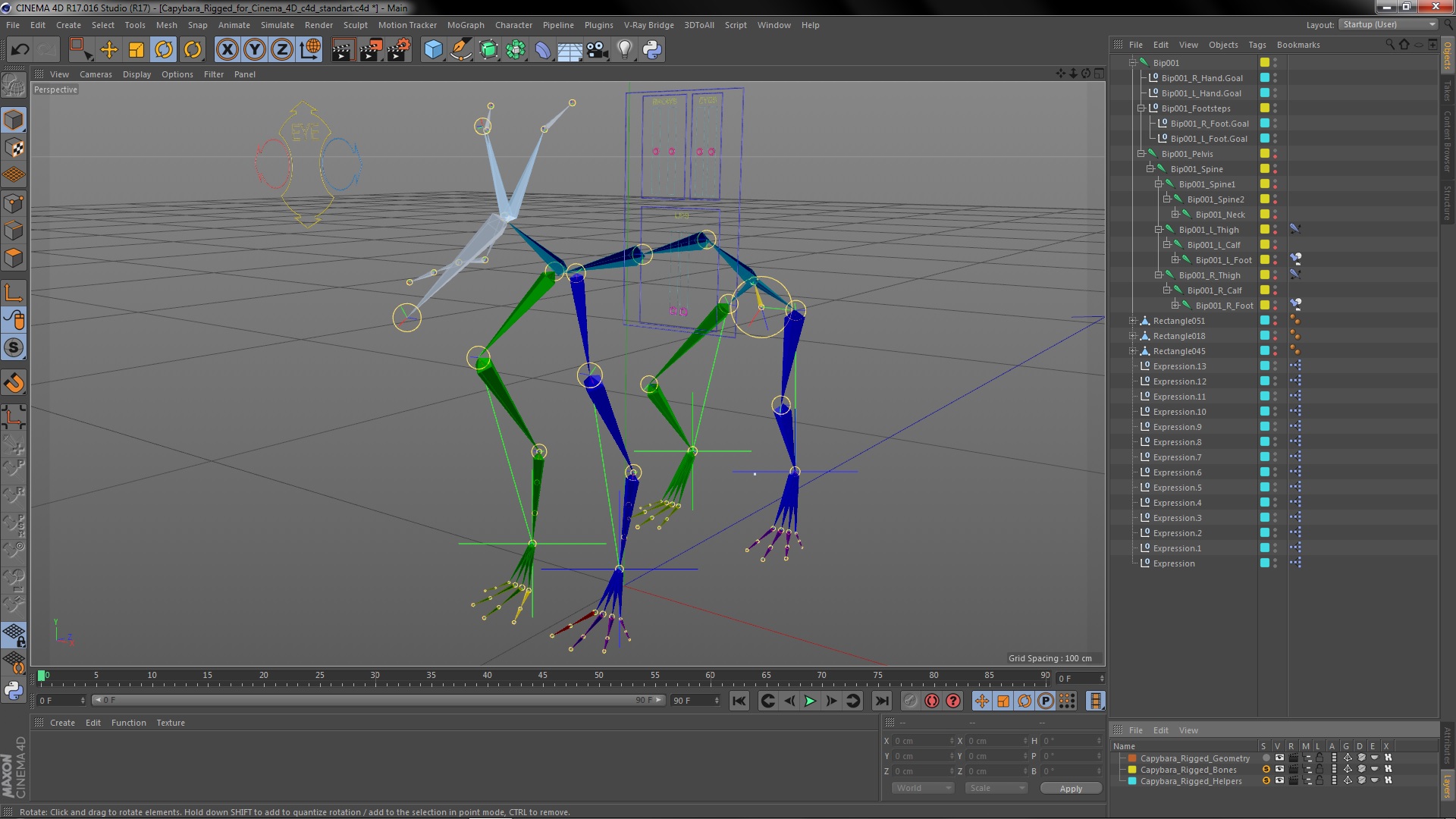Click color swatch next to Bip001_Pelvis
The width and height of the screenshot is (1456, 819).
1263,153
